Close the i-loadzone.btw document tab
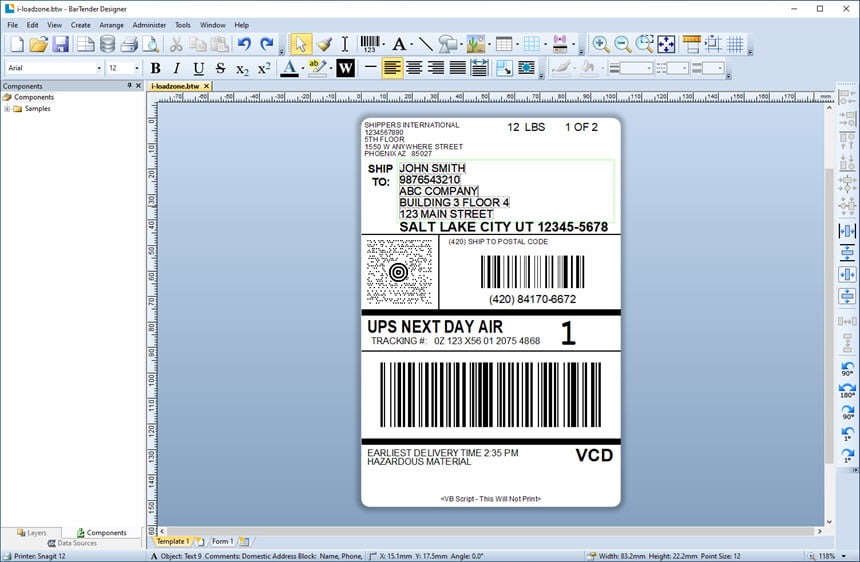The height and width of the screenshot is (562, 860). click(206, 86)
